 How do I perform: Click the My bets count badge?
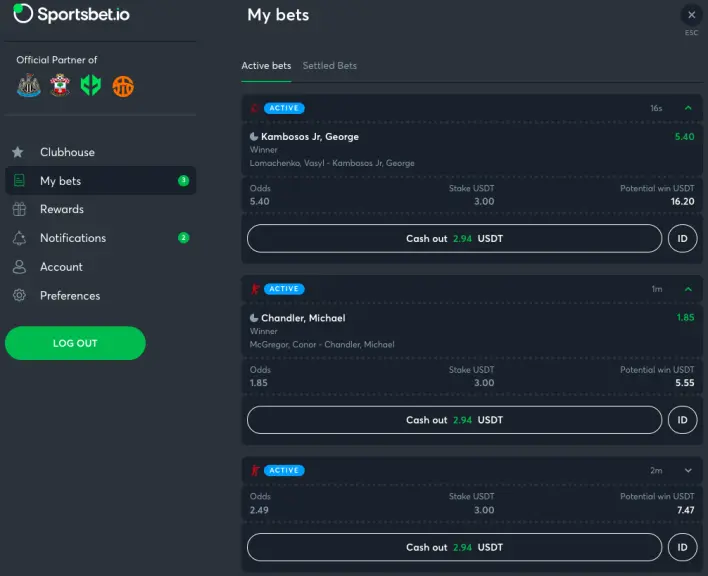tap(183, 181)
